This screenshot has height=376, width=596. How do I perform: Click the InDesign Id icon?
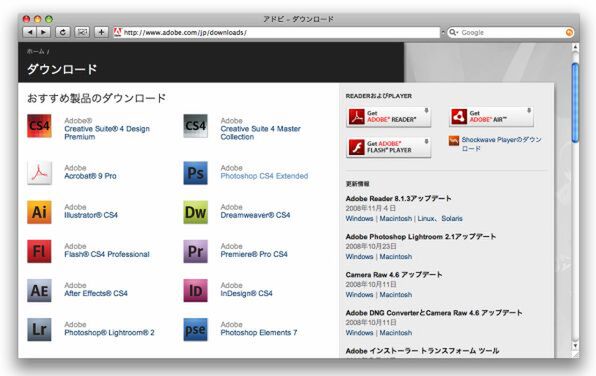195,290
